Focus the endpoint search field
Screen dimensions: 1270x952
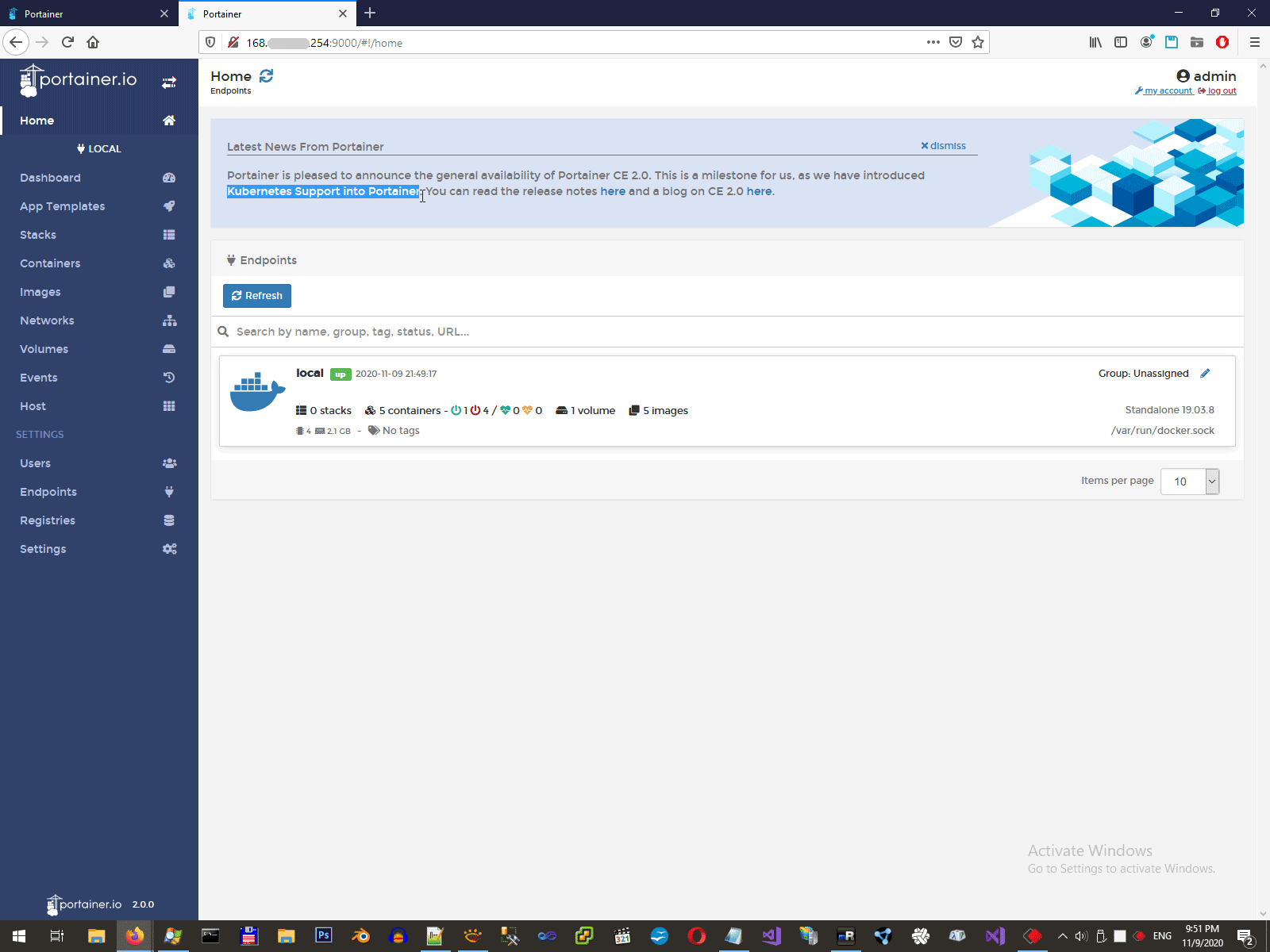click(727, 332)
